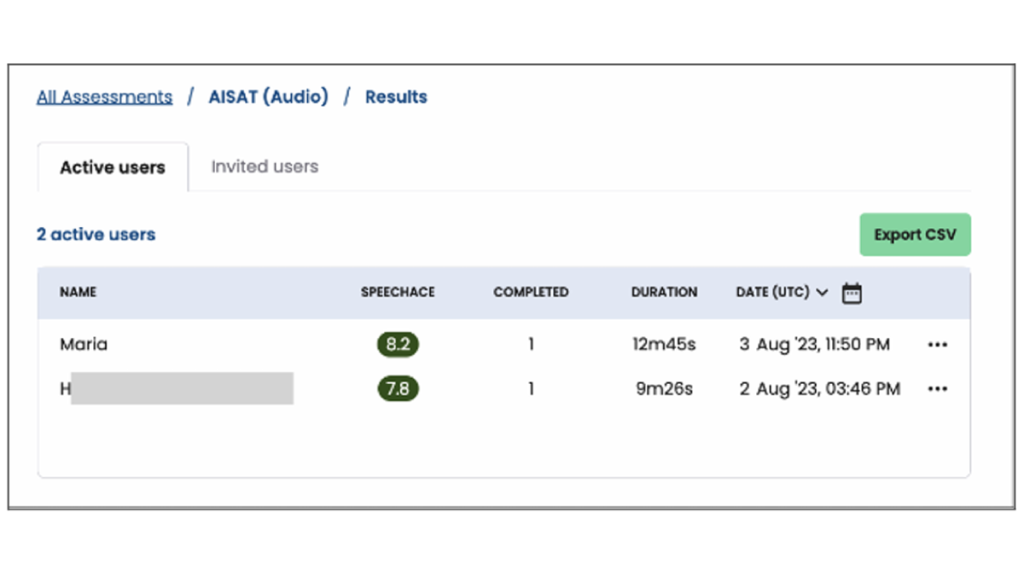Click the 8.2 SpeechAce score badge
Image resolution: width=1024 pixels, height=576 pixels.
(398, 345)
